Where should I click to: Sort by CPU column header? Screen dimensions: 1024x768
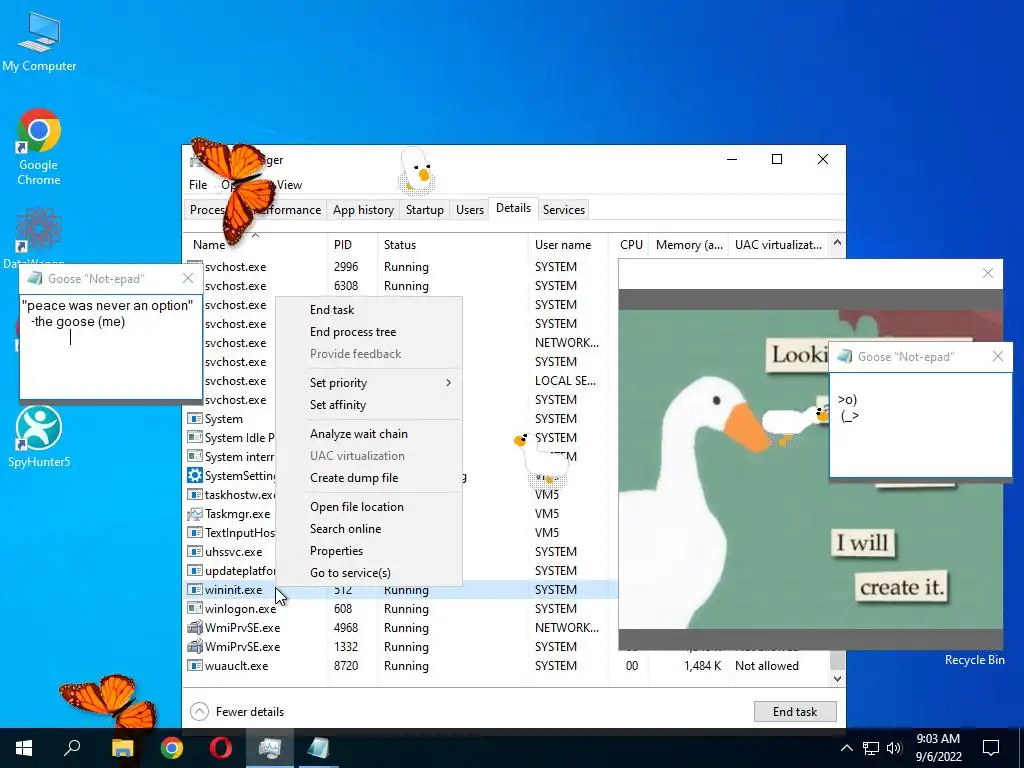631,245
